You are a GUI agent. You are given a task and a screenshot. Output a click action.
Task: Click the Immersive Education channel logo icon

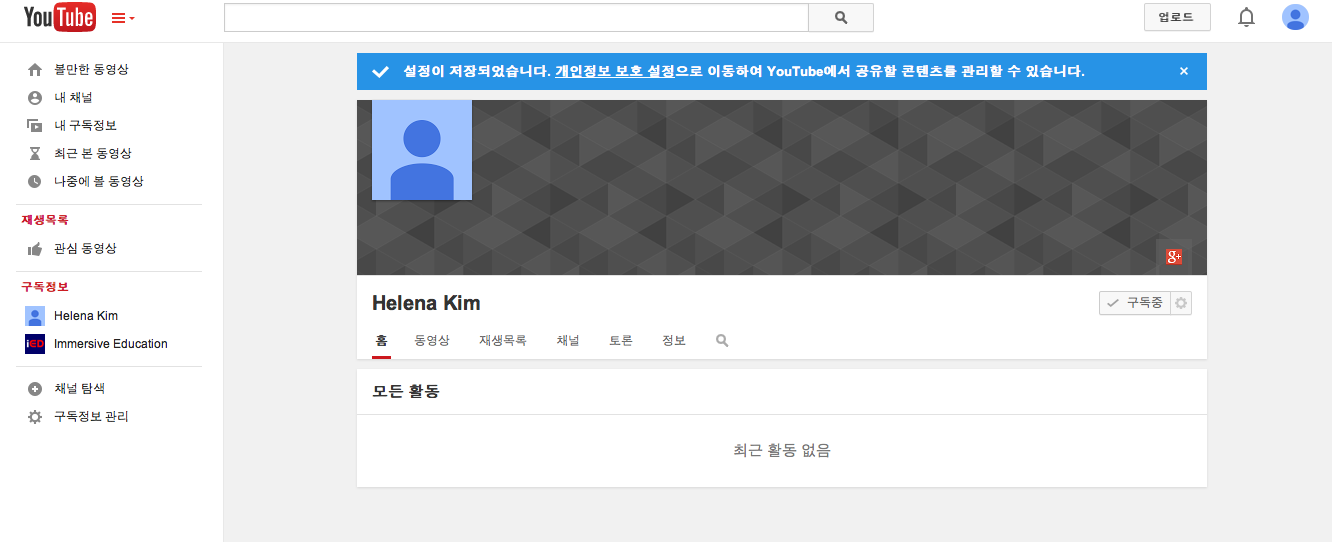click(x=35, y=344)
